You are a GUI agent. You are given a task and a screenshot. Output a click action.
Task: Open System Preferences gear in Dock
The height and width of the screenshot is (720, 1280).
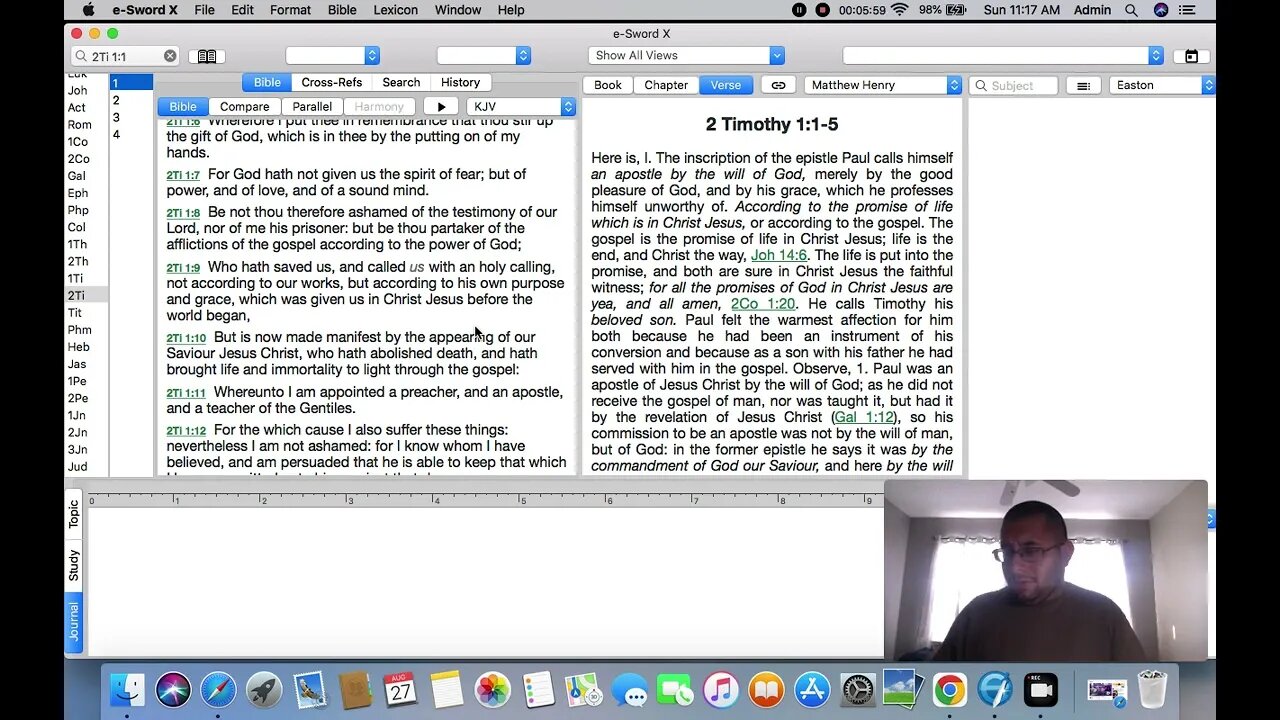(858, 690)
